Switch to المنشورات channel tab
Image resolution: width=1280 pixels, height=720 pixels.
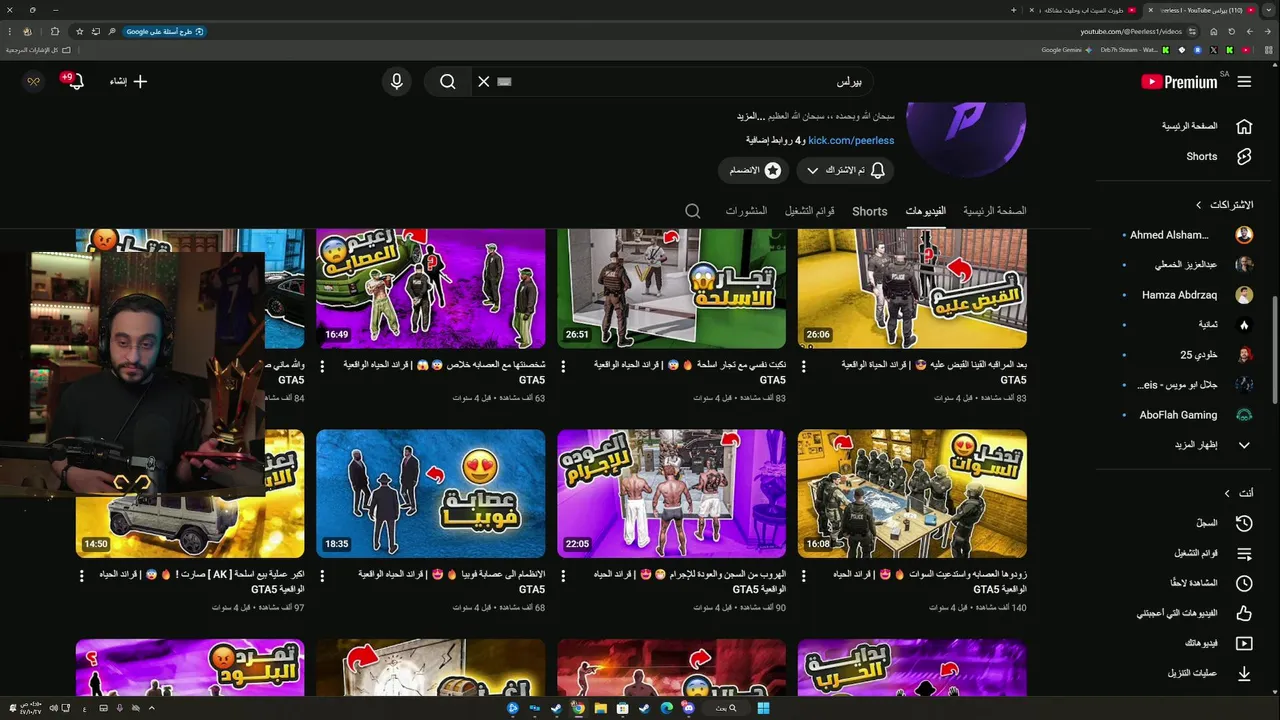tap(746, 211)
